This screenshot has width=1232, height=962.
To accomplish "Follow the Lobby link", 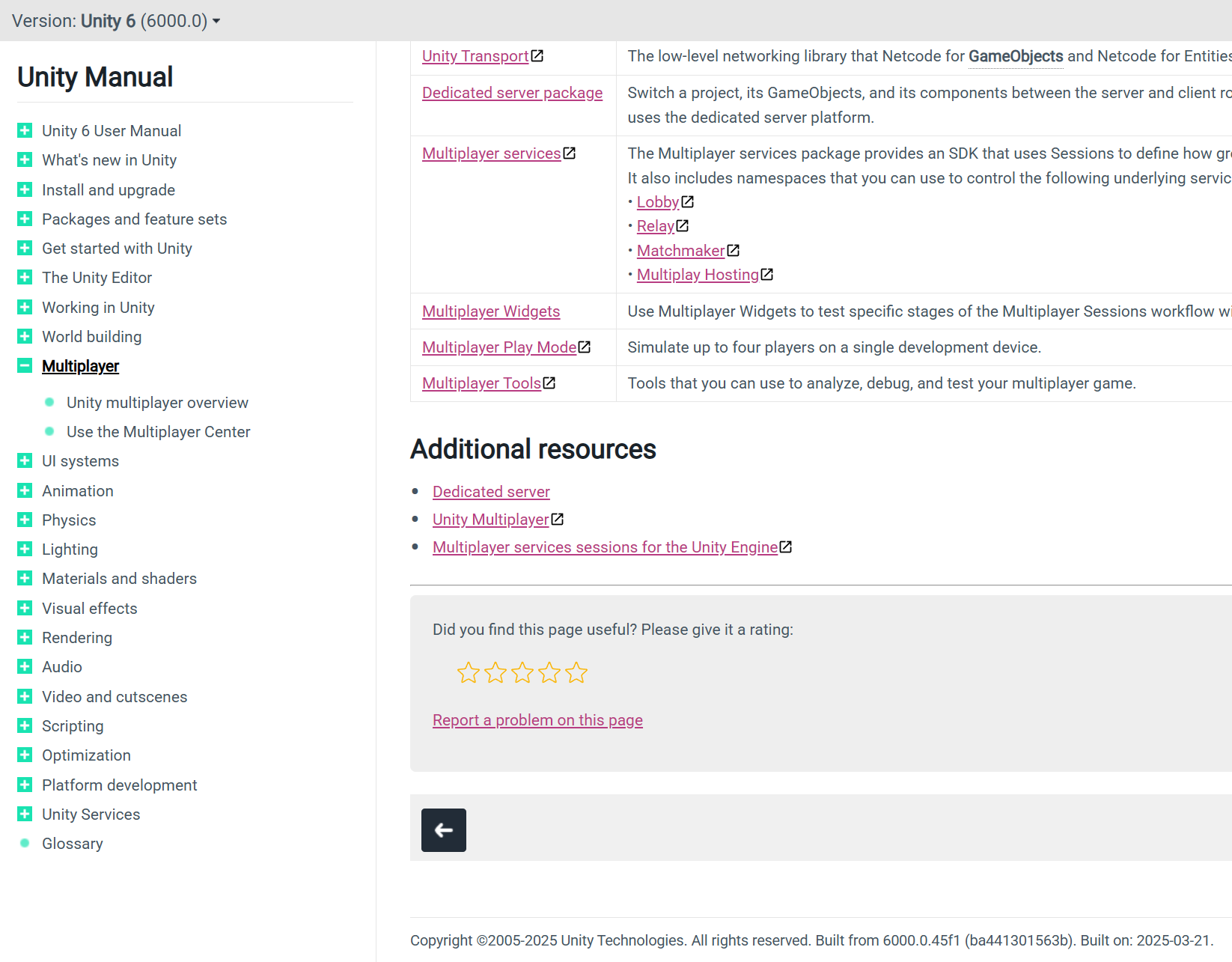I will (658, 202).
